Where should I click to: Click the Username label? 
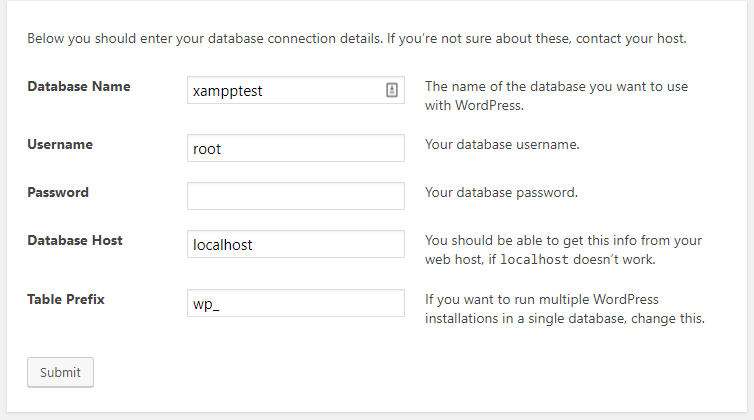pyautogui.click(x=60, y=144)
